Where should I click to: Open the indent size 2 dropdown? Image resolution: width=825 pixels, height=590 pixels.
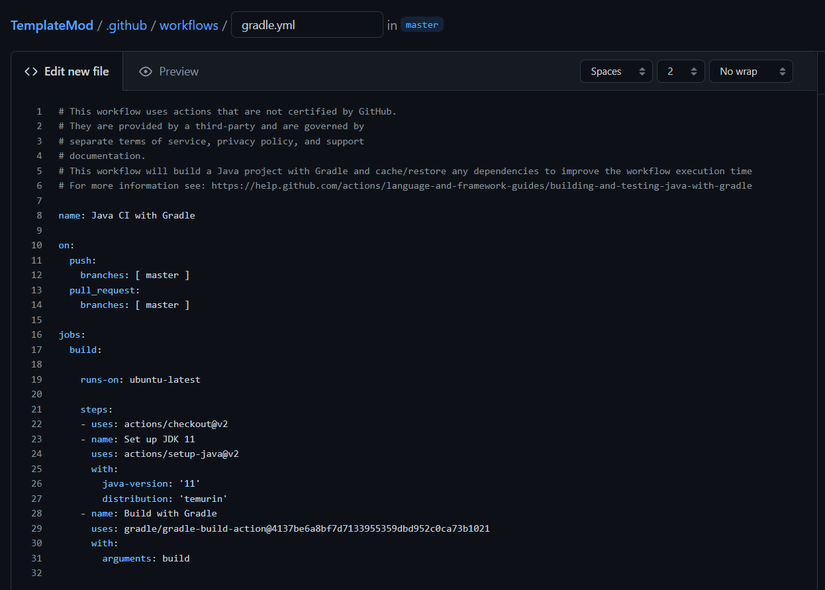coord(681,72)
